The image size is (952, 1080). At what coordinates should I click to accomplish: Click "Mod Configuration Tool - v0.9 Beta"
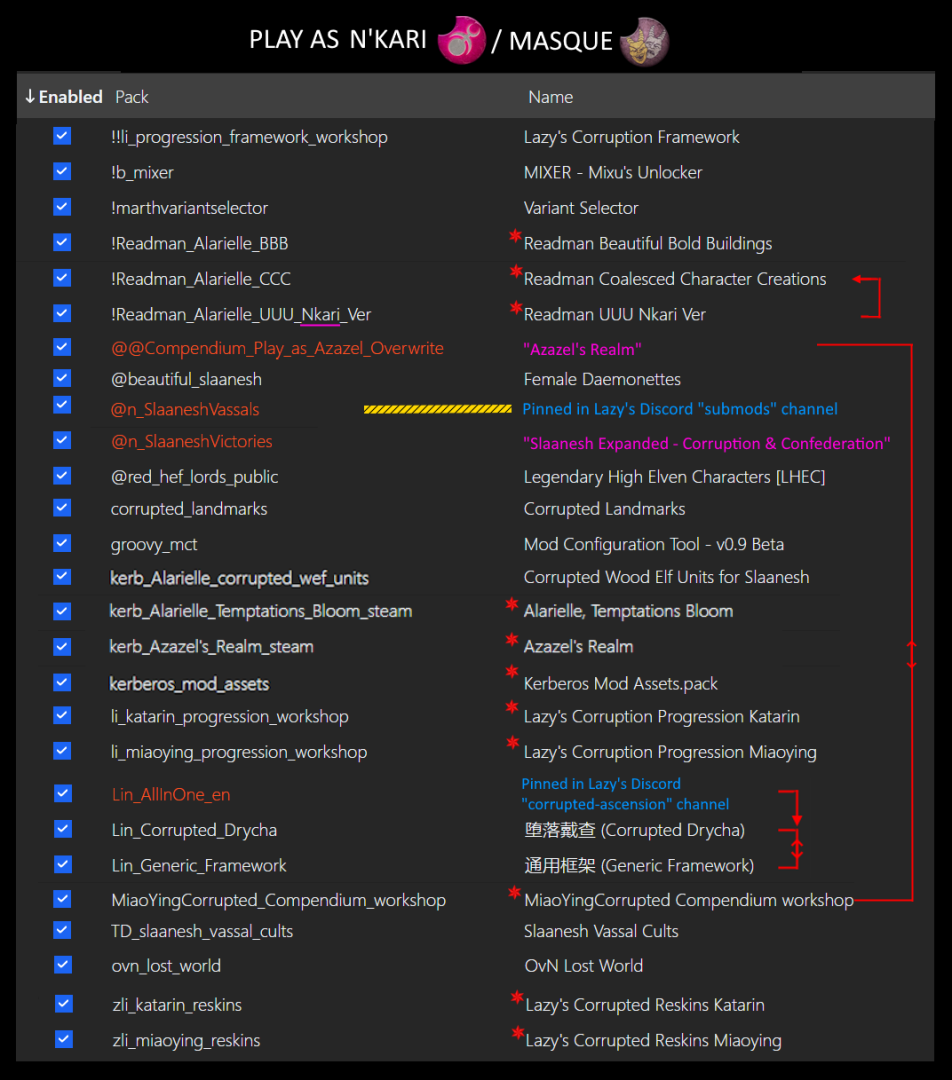[x=654, y=544]
